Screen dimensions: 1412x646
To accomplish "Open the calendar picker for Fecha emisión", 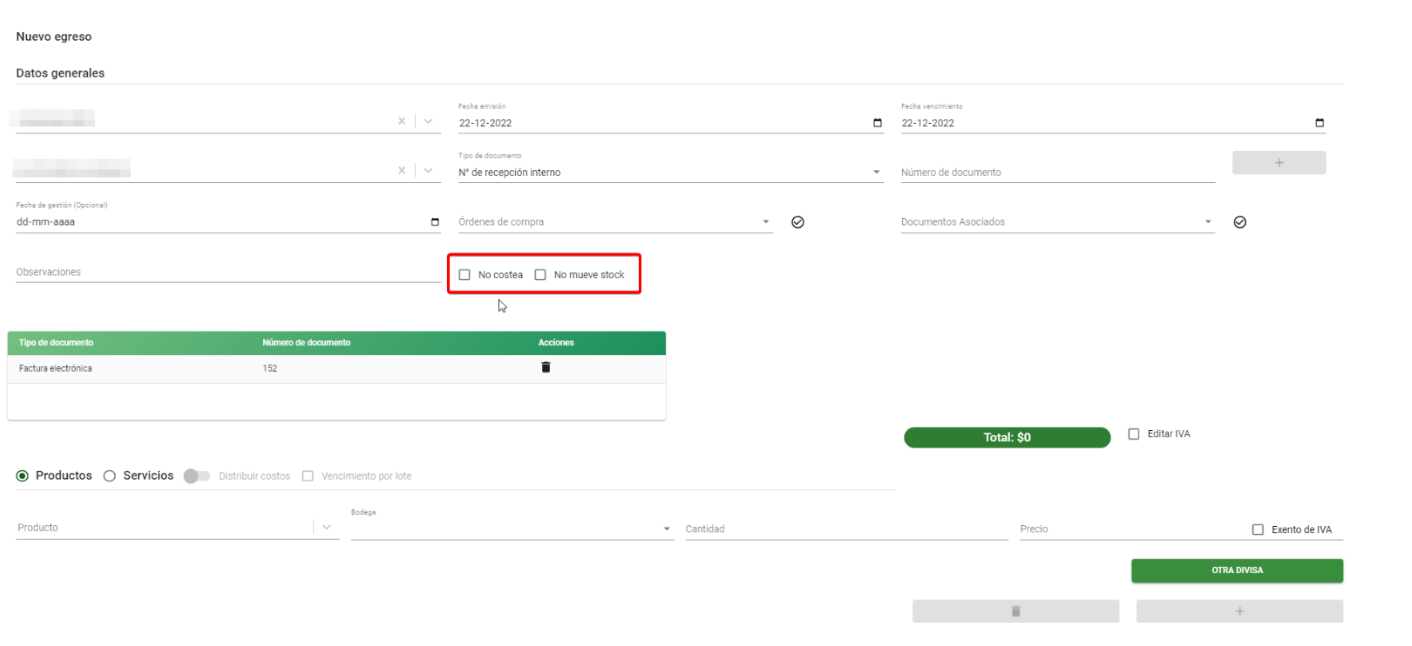I will coord(877,123).
